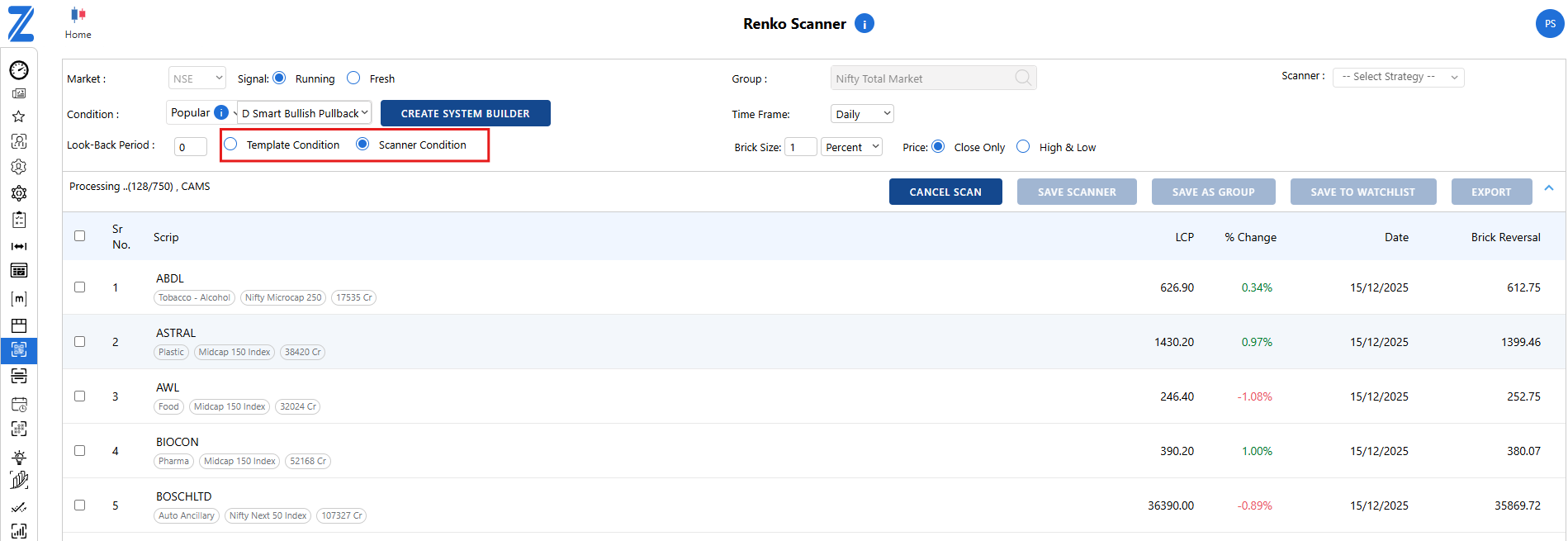Screen dimensions: 1568x541
Task: Click the Look-Back Period input field
Action: point(190,147)
